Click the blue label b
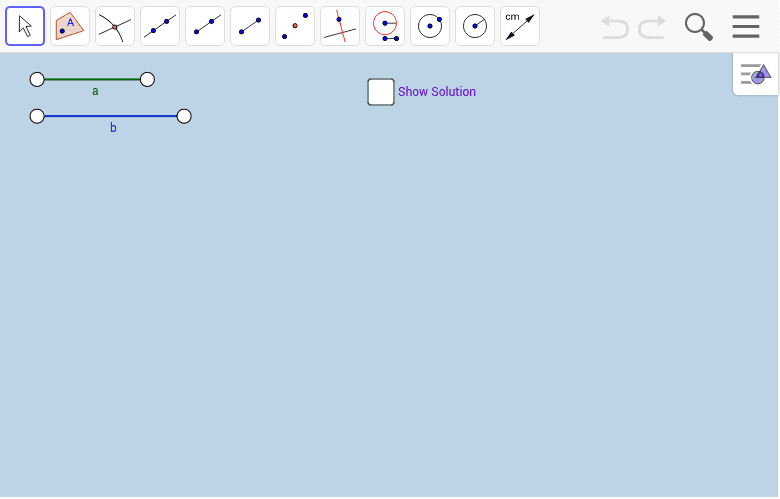The width and height of the screenshot is (780, 499). (113, 128)
